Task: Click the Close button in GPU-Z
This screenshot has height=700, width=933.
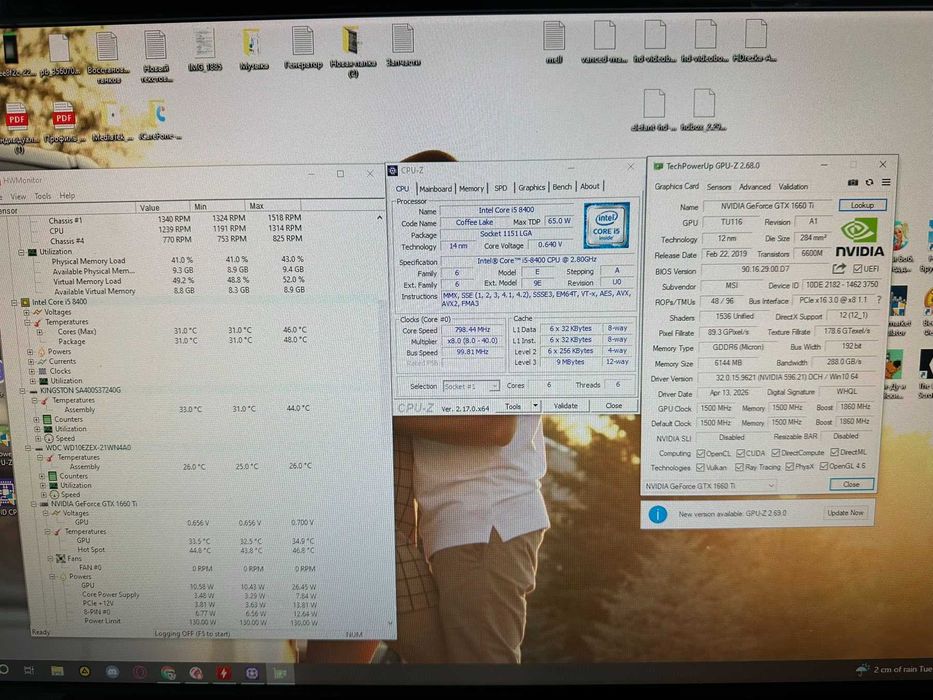Action: tap(851, 485)
